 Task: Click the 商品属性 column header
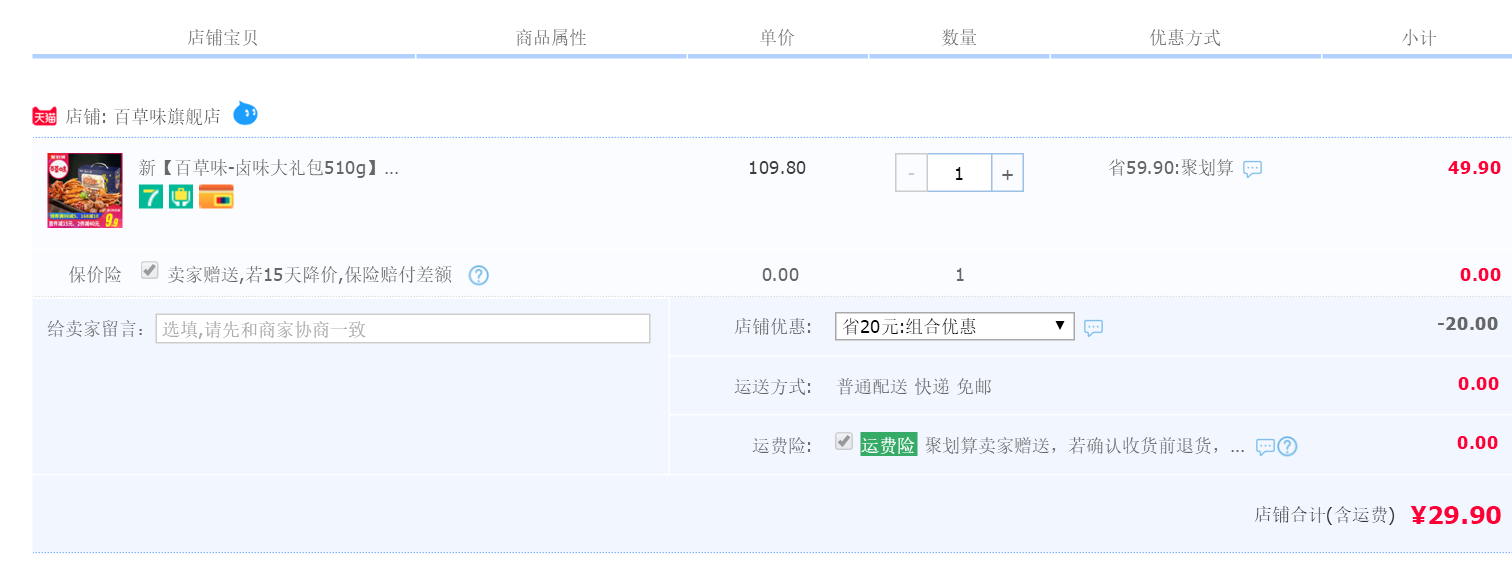(x=551, y=38)
